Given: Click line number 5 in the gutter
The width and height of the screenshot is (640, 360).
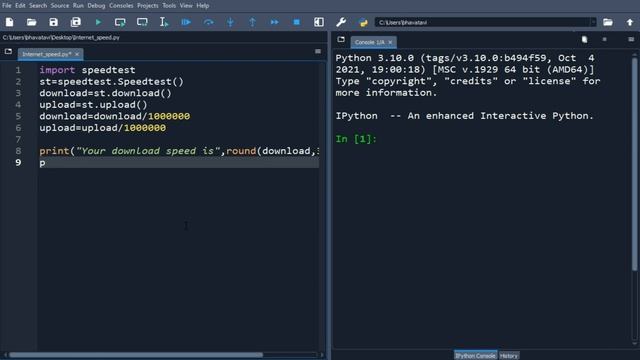Looking at the screenshot, I should pos(18,116).
